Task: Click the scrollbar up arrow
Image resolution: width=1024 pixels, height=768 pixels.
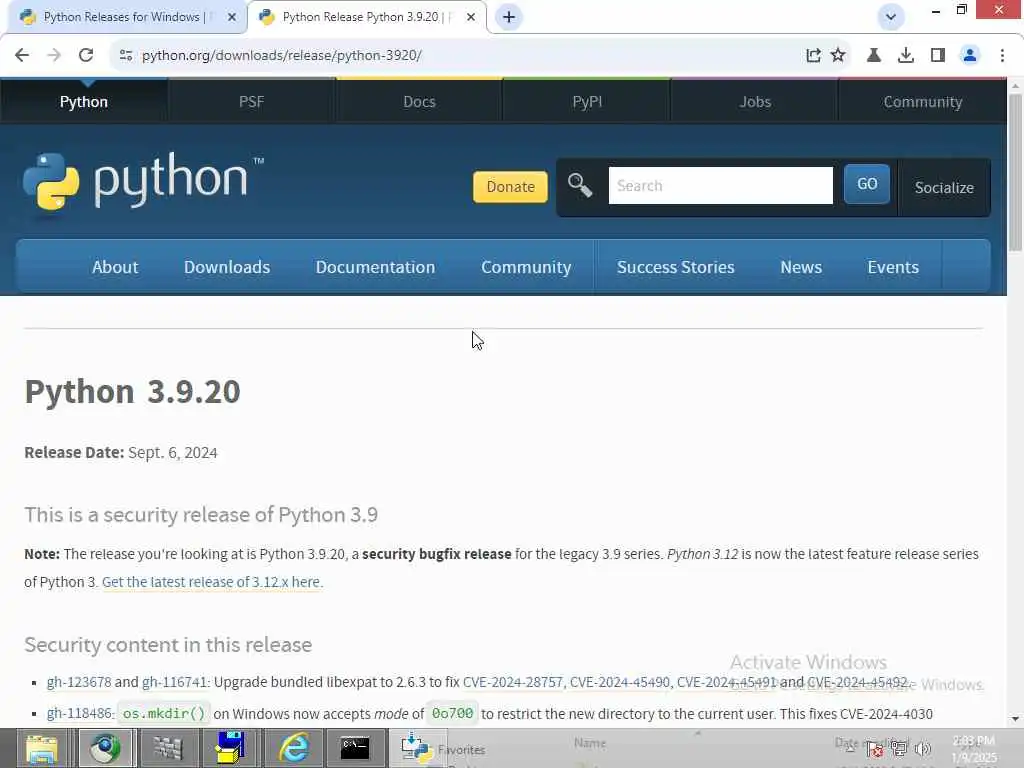Action: point(1015,86)
